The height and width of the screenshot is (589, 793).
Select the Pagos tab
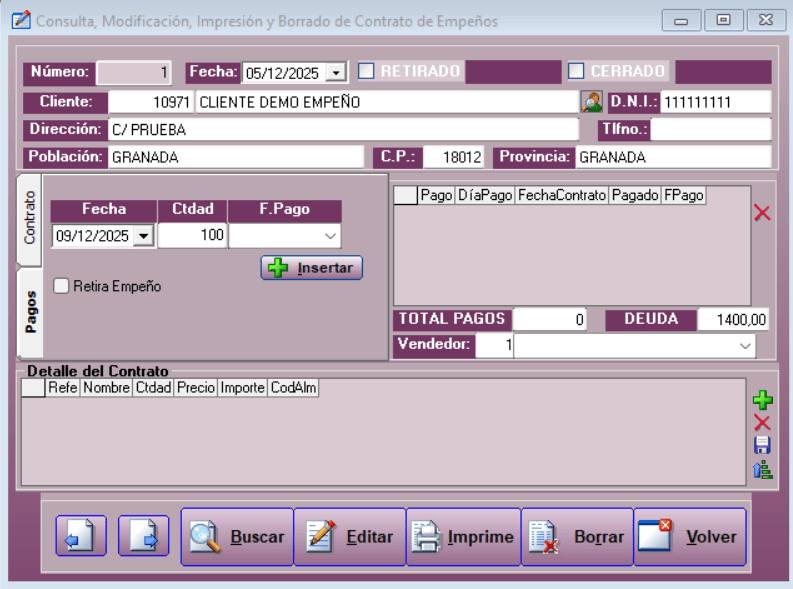[29, 311]
